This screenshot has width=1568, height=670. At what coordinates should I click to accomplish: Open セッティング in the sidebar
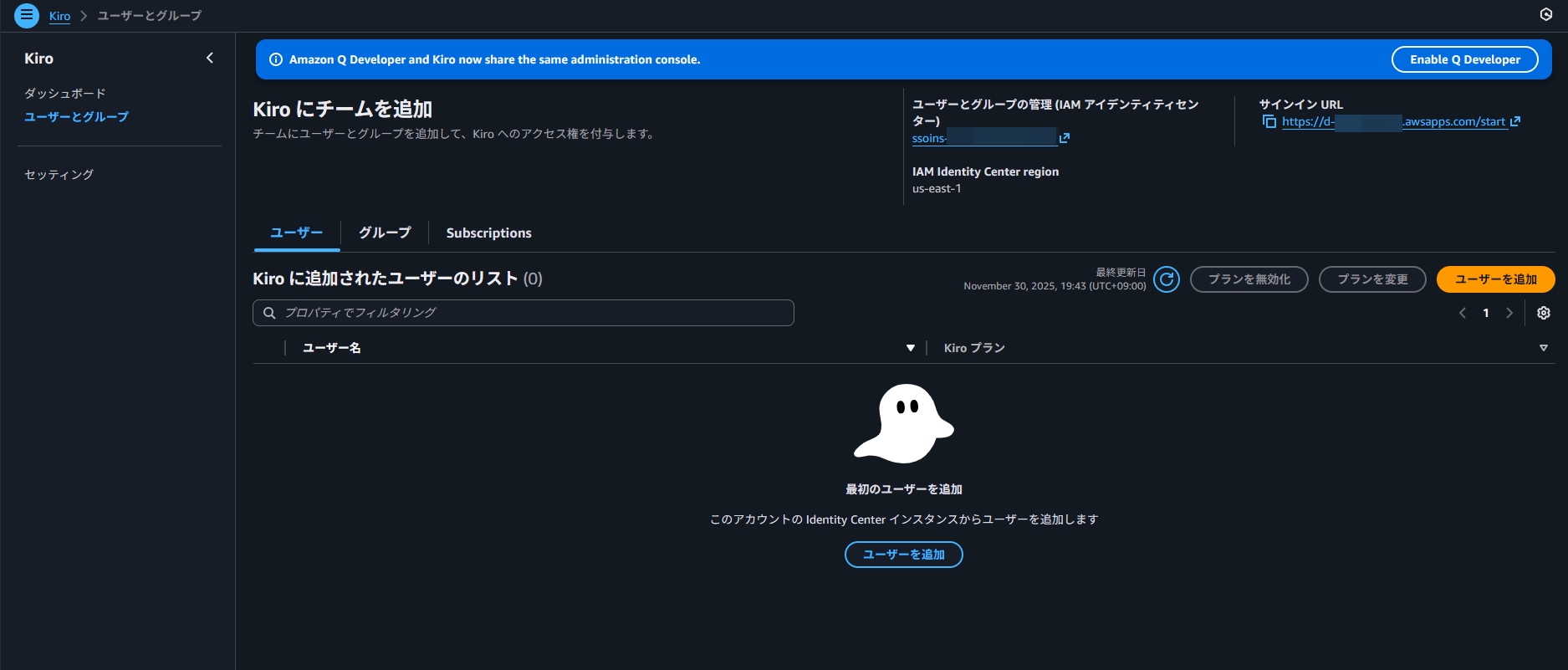pos(59,174)
